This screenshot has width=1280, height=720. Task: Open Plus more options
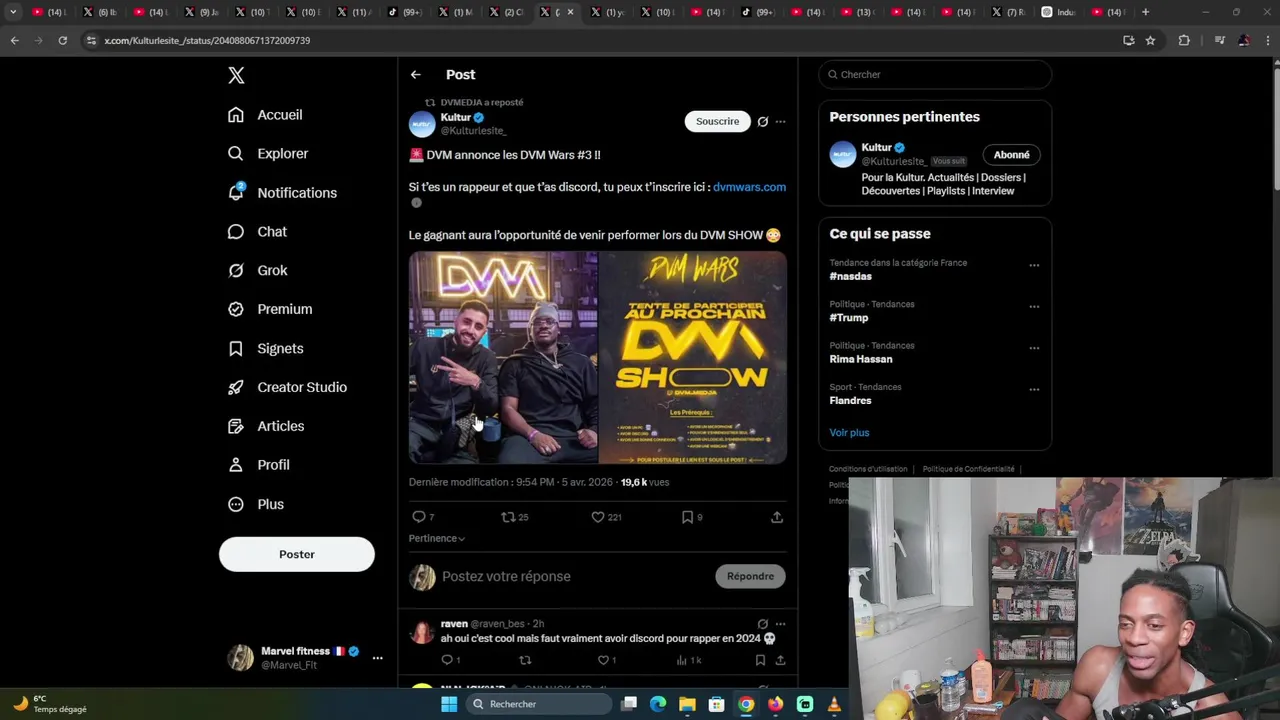256,505
